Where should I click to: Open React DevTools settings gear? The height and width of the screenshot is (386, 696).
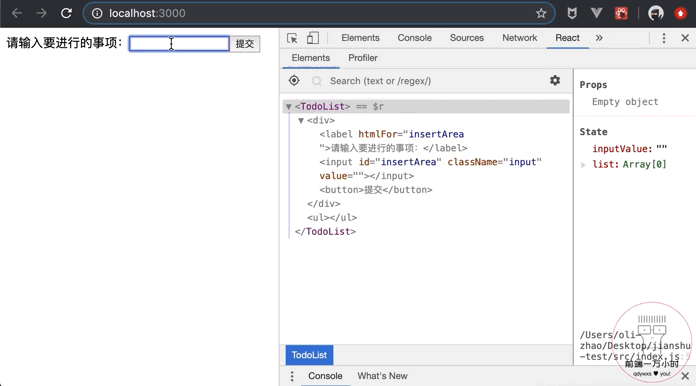[x=555, y=80]
